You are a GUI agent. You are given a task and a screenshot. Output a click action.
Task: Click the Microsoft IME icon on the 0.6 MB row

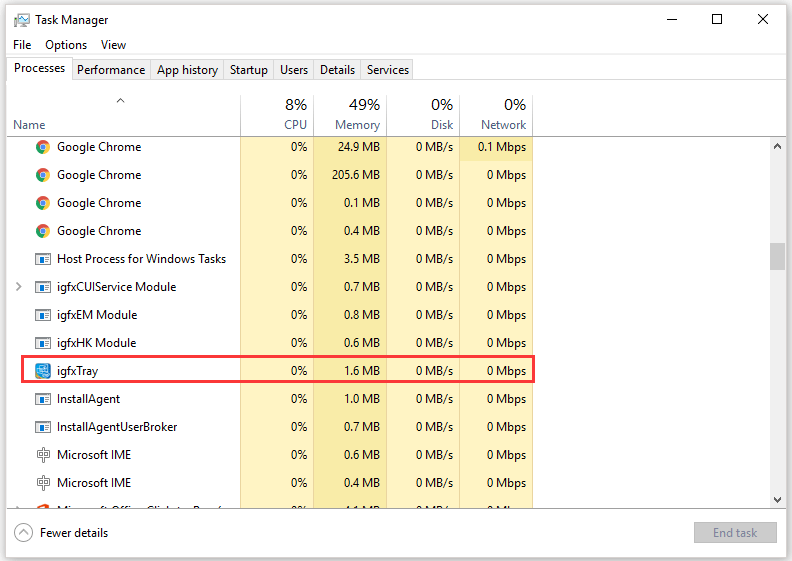[x=43, y=455]
